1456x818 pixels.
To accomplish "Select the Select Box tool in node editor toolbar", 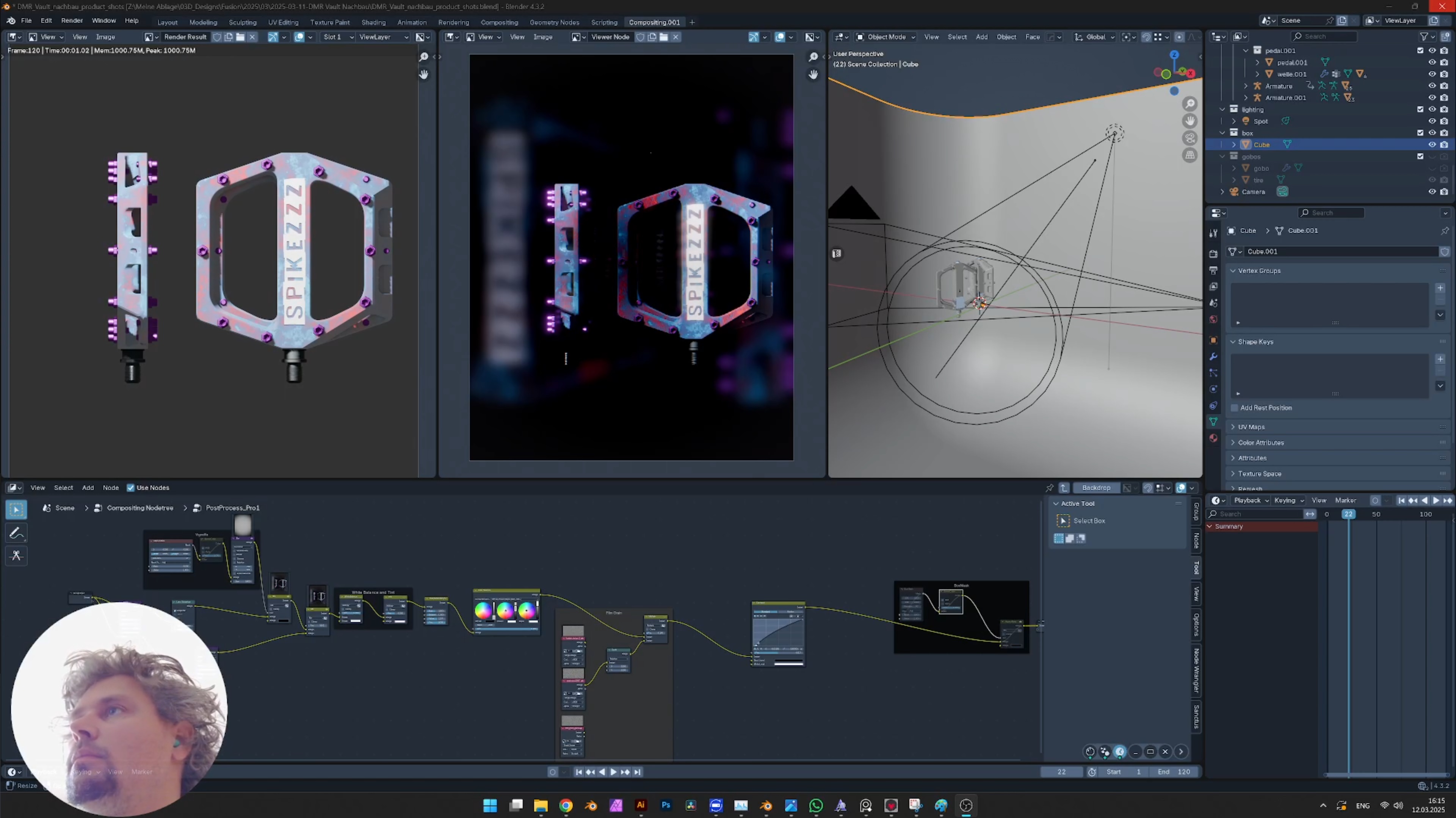I will pyautogui.click(x=16, y=509).
